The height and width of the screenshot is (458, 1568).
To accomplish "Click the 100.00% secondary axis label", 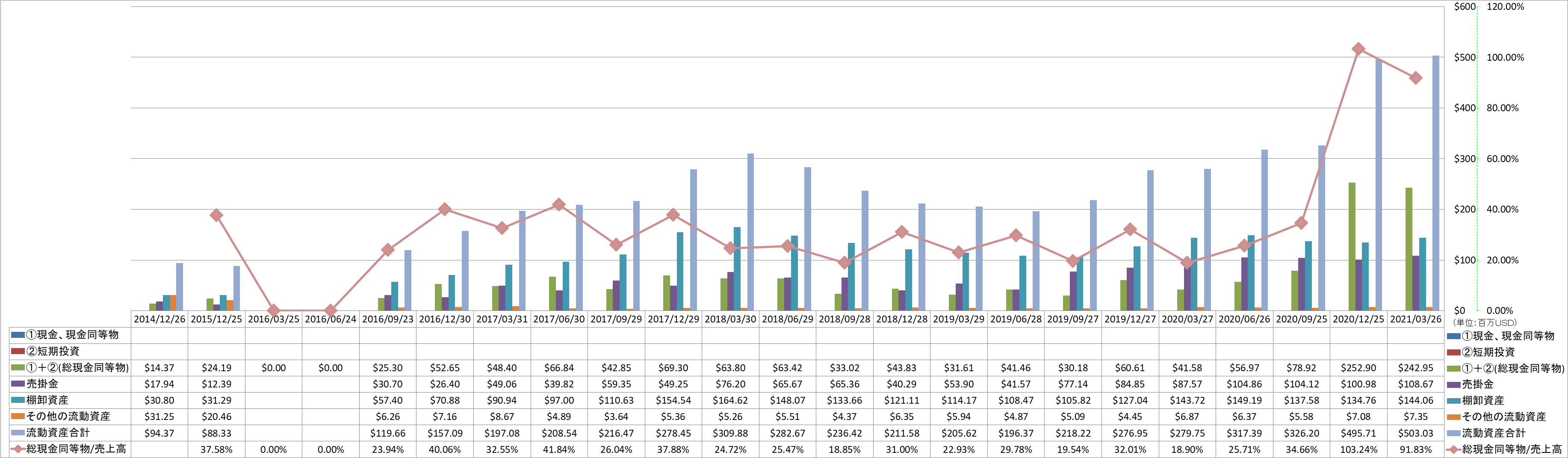I will [x=1505, y=57].
